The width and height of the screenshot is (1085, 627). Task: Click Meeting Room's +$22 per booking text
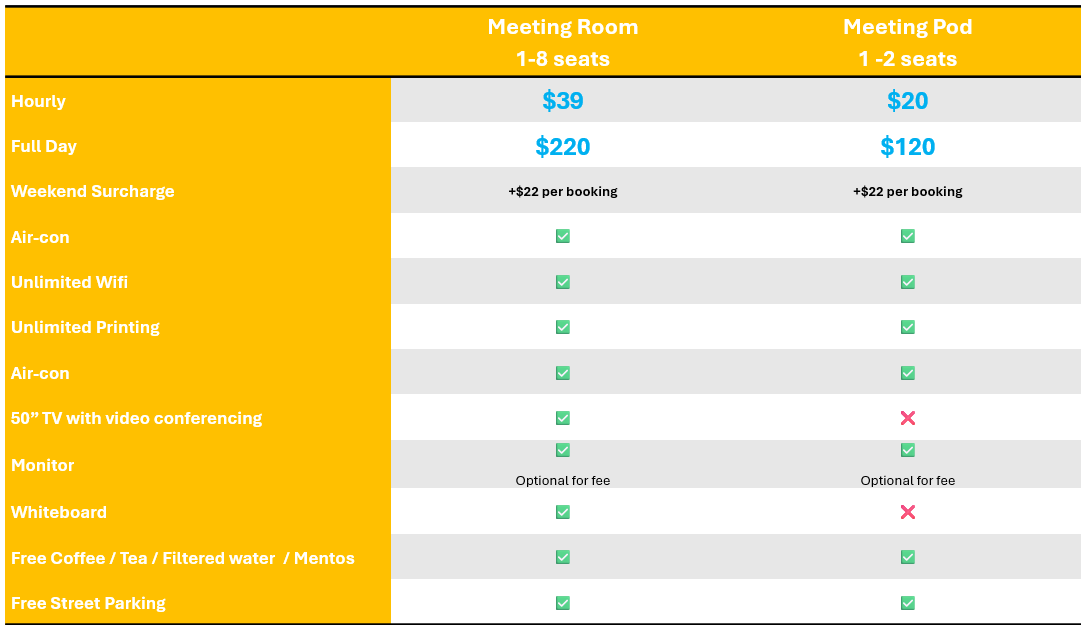coord(563,191)
